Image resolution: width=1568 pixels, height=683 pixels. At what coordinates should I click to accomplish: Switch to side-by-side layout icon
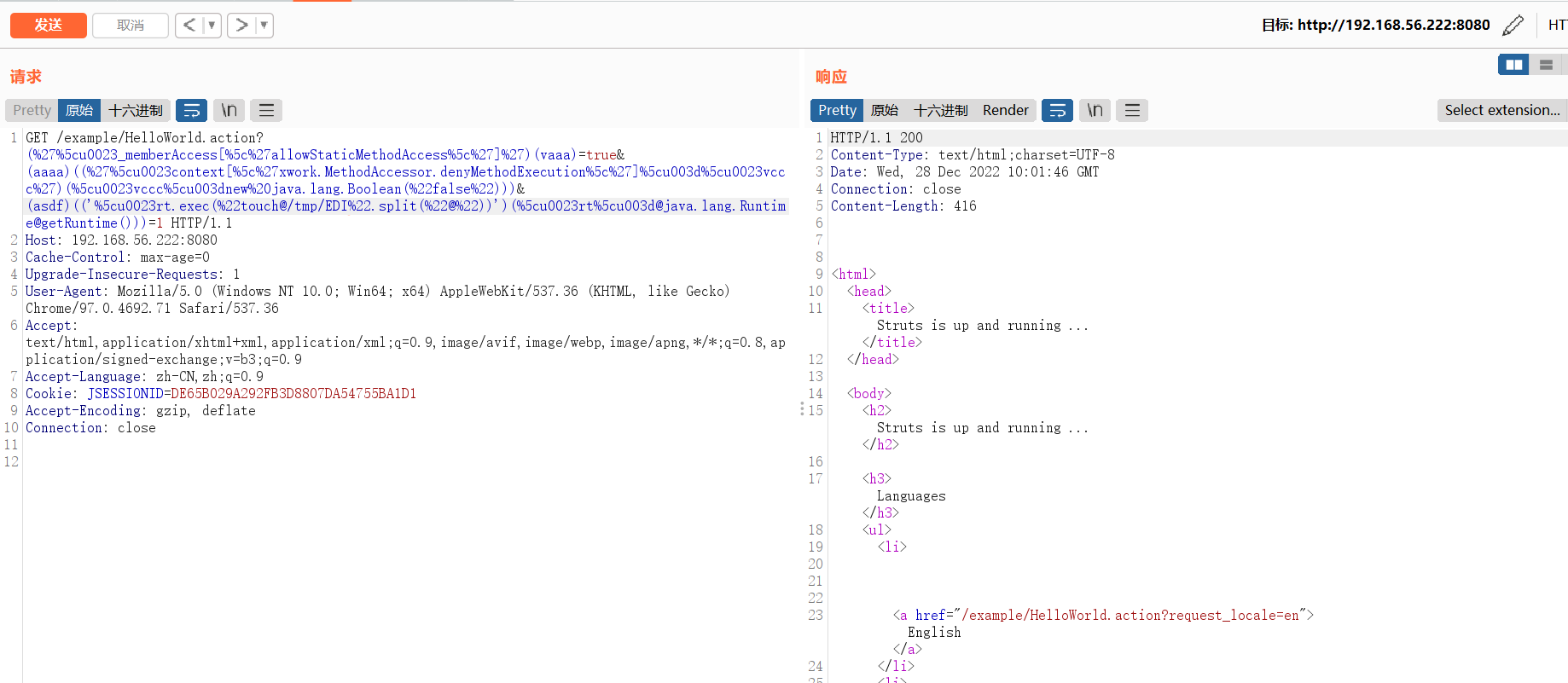pos(1514,65)
